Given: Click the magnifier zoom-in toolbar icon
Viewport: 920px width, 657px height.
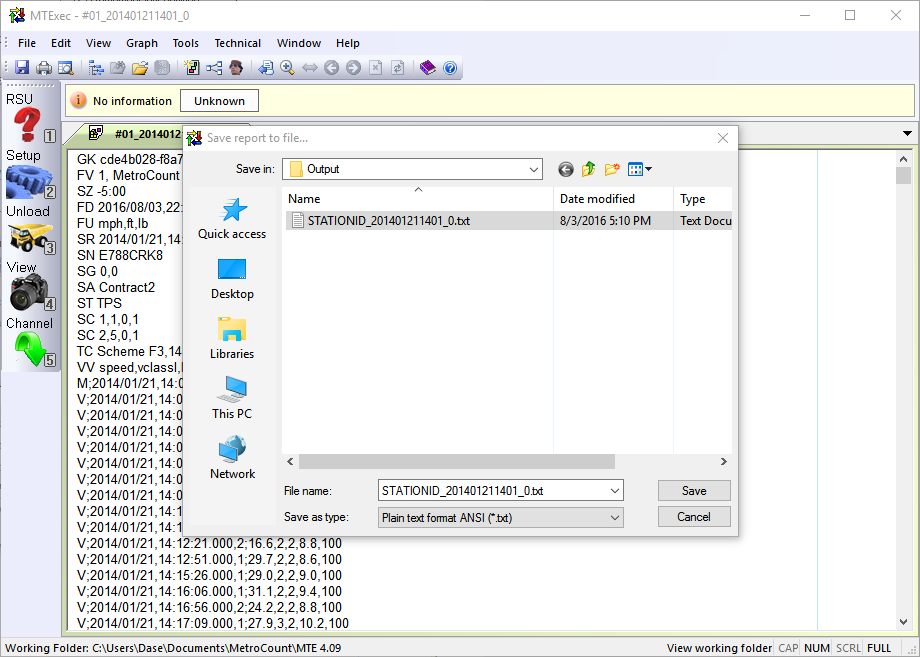Looking at the screenshot, I should 288,67.
